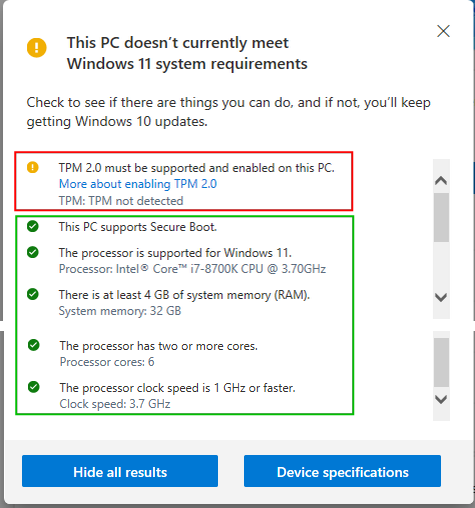Viewport: 475px width, 508px height.
Task: Click the lower scrollbar thumb
Action: tap(441, 362)
